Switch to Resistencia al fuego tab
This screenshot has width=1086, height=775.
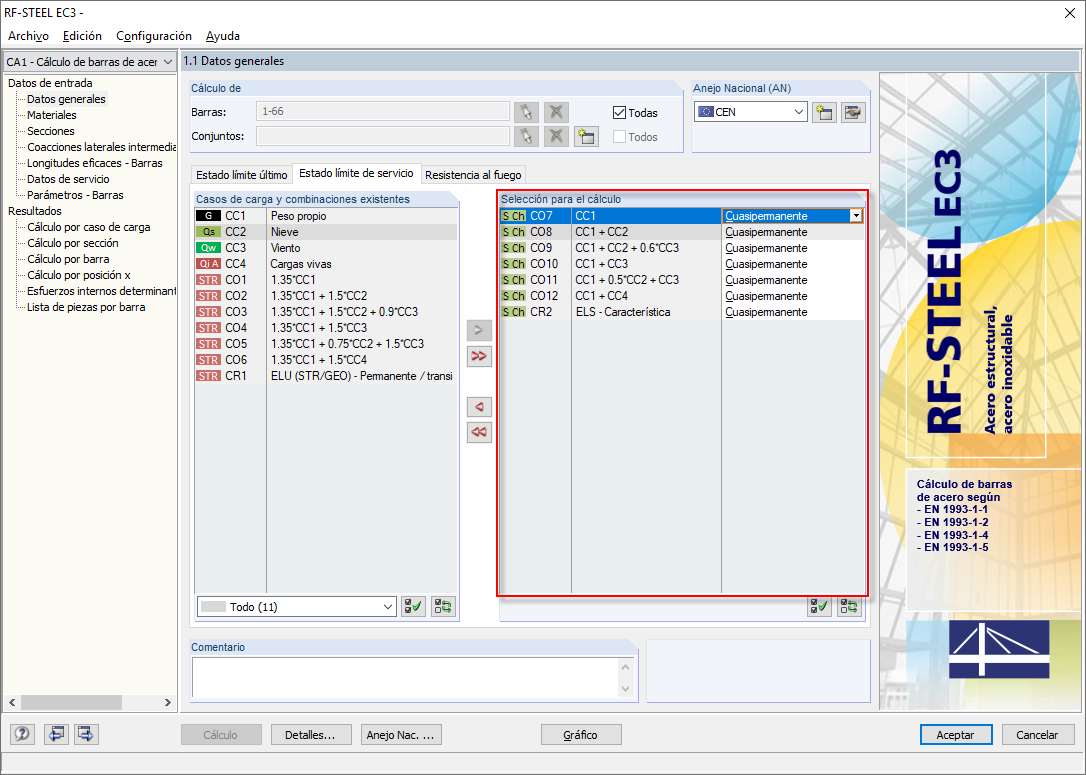point(473,175)
